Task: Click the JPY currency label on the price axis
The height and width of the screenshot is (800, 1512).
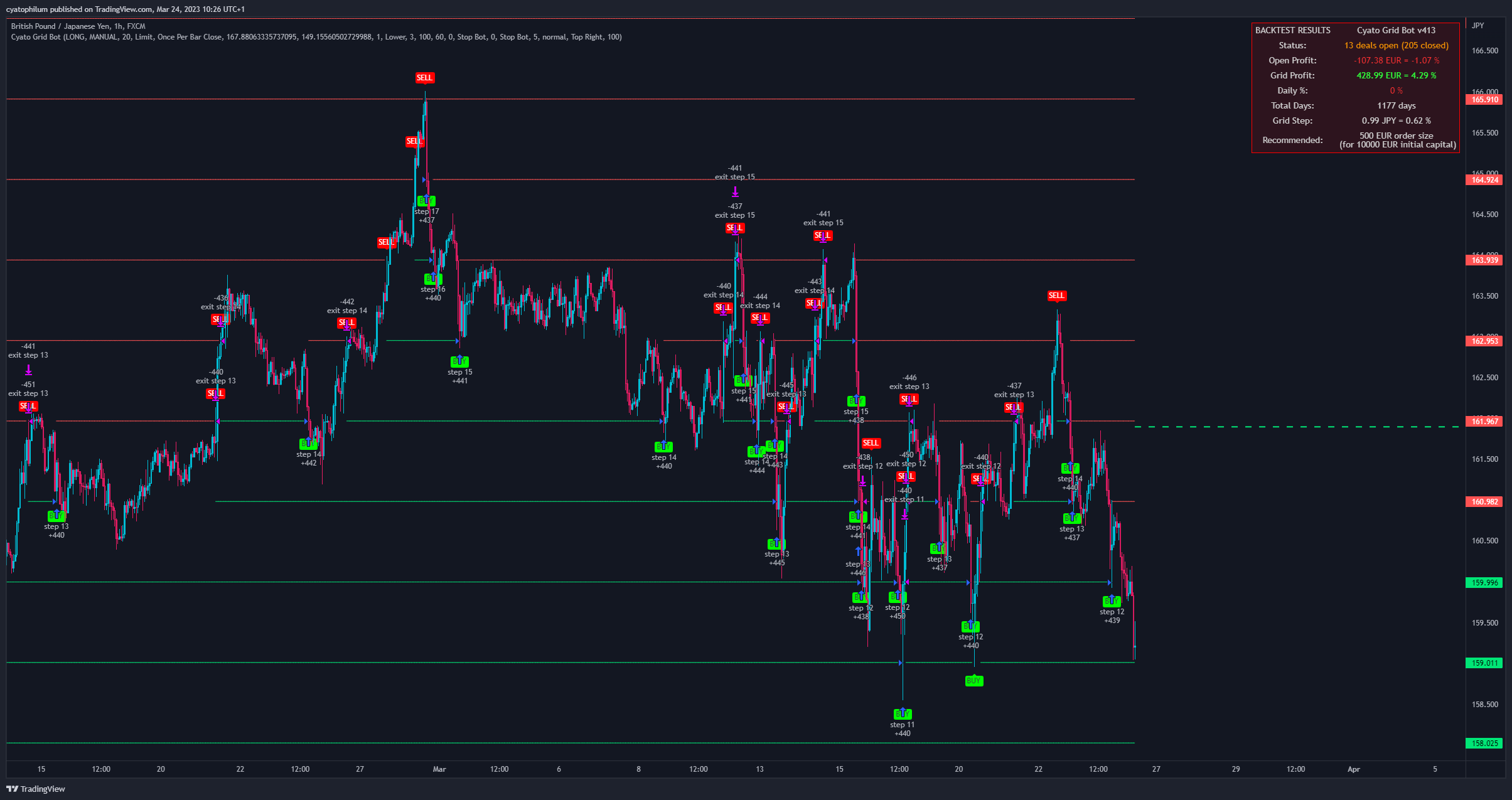Action: 1478,26
